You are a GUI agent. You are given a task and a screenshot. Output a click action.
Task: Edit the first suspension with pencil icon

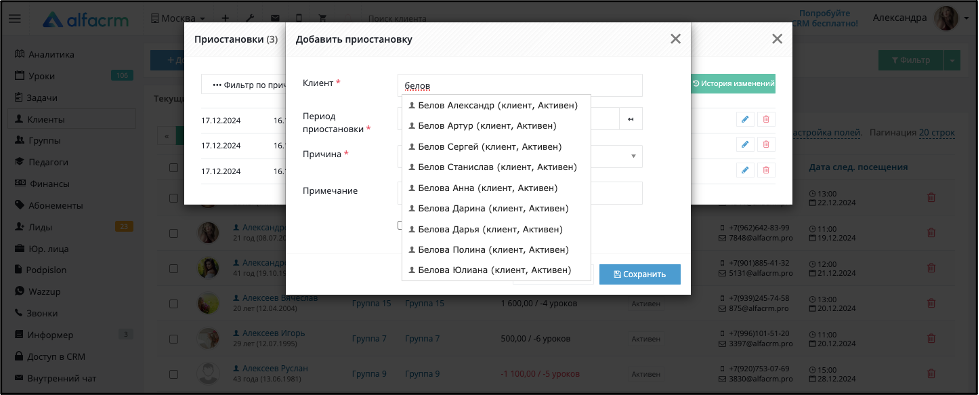click(x=745, y=119)
